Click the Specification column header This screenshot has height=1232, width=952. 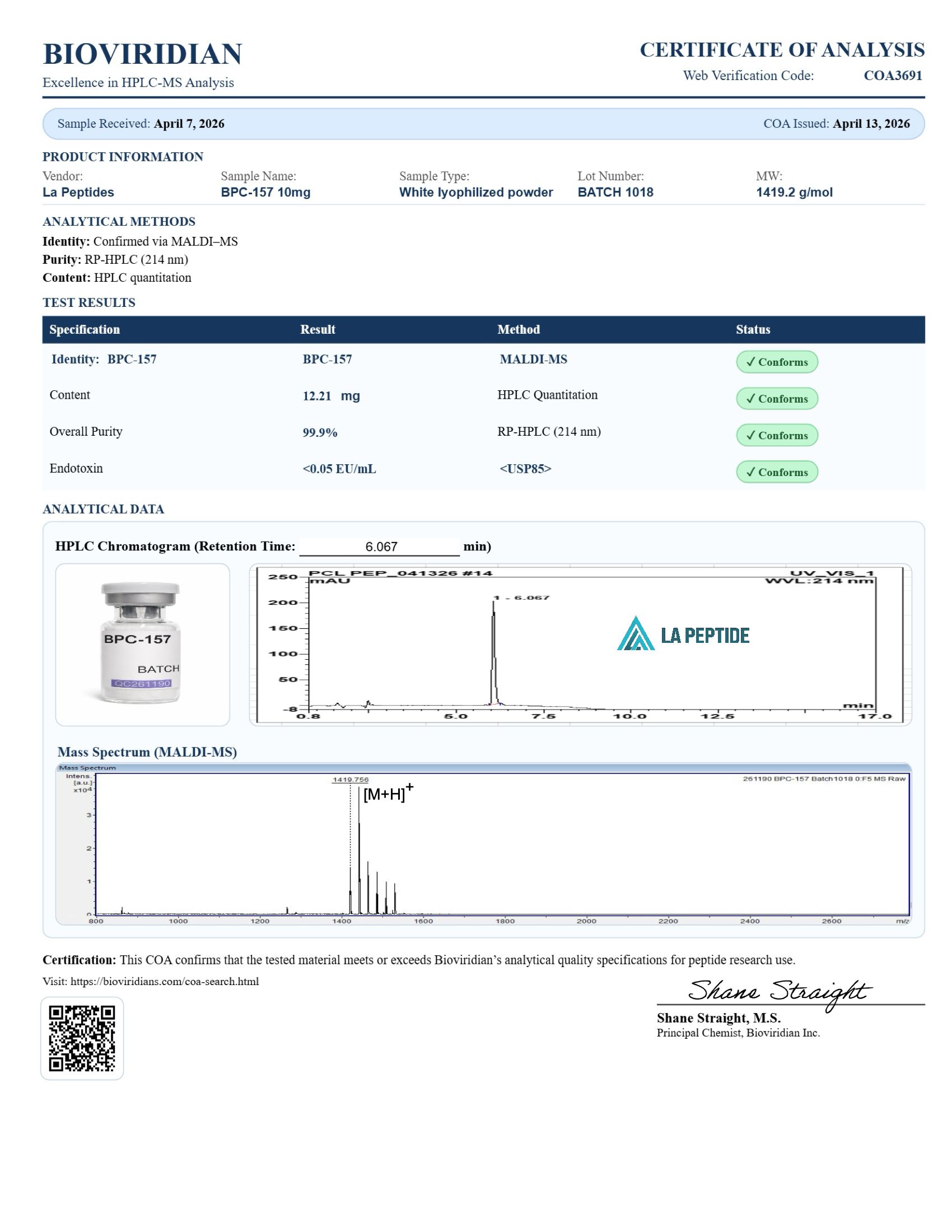tap(85, 329)
